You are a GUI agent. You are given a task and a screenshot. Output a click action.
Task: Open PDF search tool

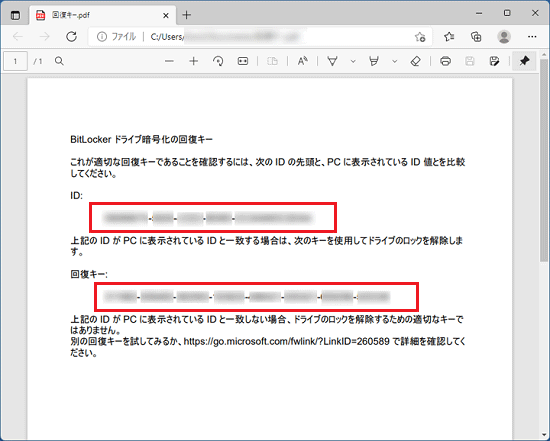click(59, 61)
